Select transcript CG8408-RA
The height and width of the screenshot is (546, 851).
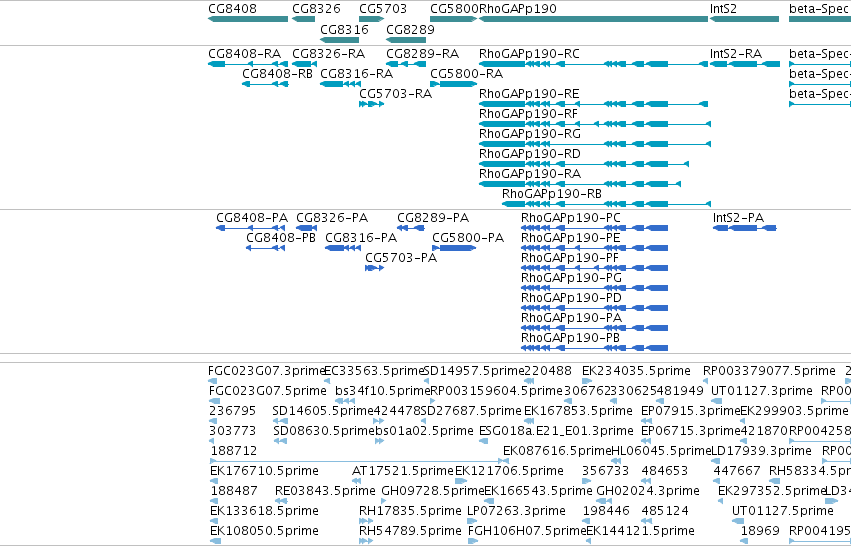tap(248, 64)
